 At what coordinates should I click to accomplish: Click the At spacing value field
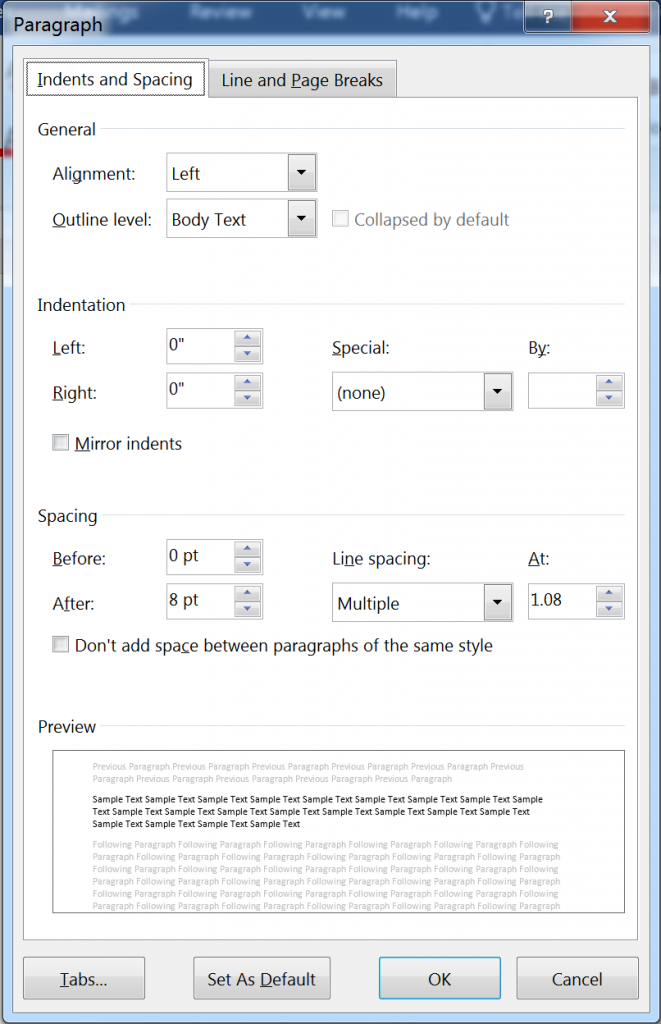pyautogui.click(x=562, y=601)
